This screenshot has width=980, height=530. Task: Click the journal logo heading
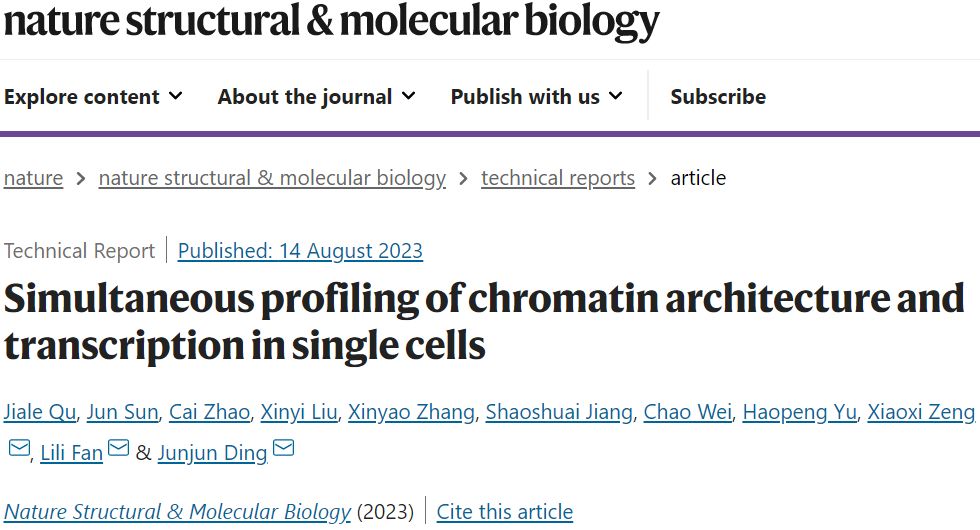pos(331,20)
